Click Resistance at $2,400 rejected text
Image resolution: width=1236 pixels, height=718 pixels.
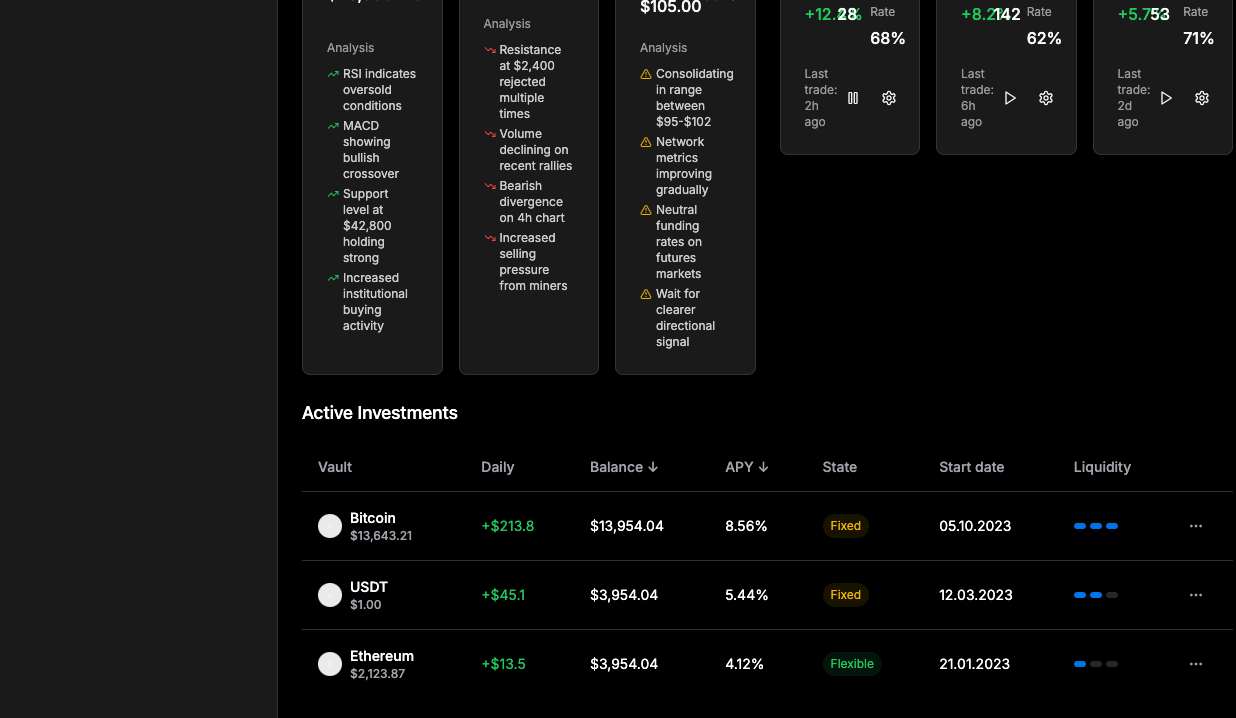pos(530,82)
